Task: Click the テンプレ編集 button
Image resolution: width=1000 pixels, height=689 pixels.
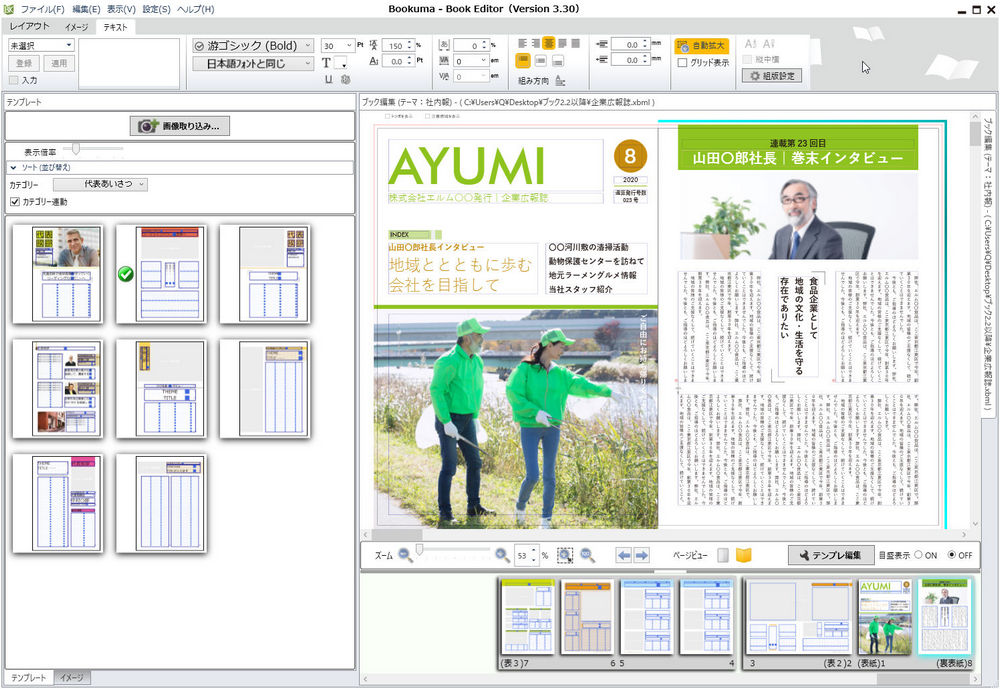Action: pos(833,553)
